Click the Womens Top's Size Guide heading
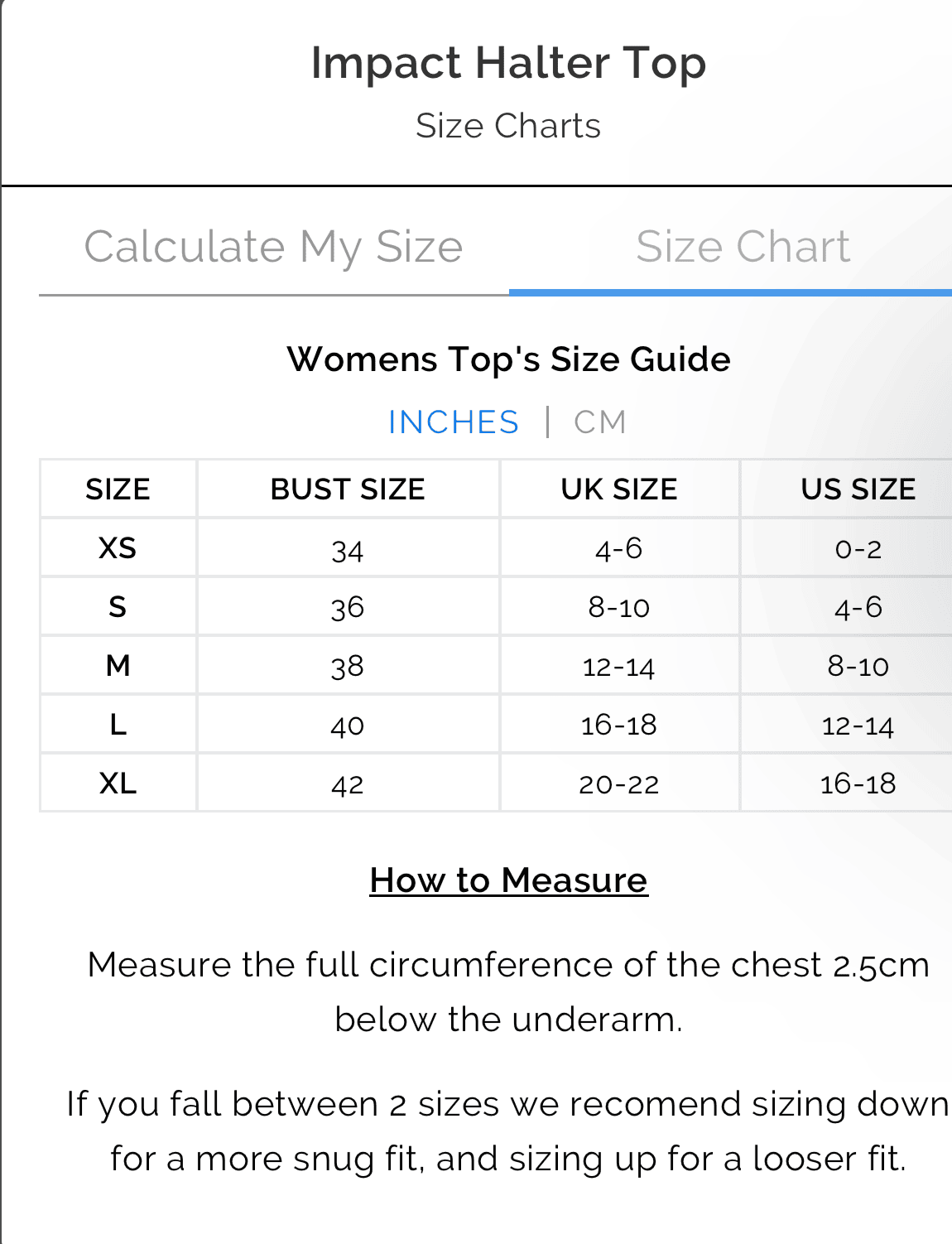 coord(508,359)
